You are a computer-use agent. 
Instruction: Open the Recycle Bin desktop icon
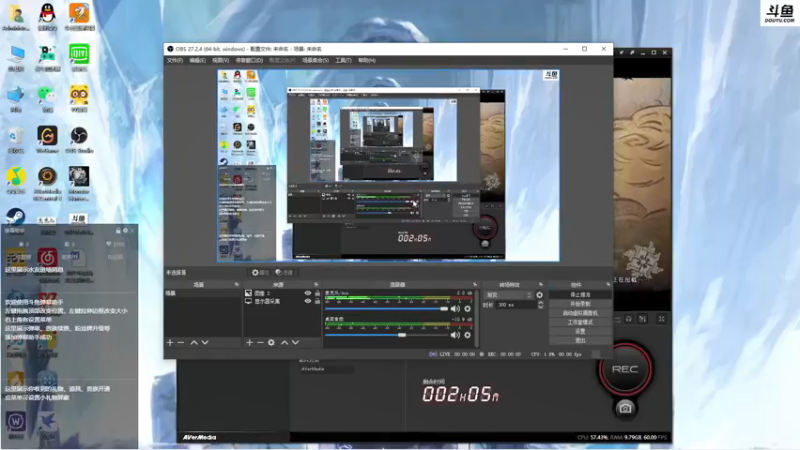click(16, 140)
